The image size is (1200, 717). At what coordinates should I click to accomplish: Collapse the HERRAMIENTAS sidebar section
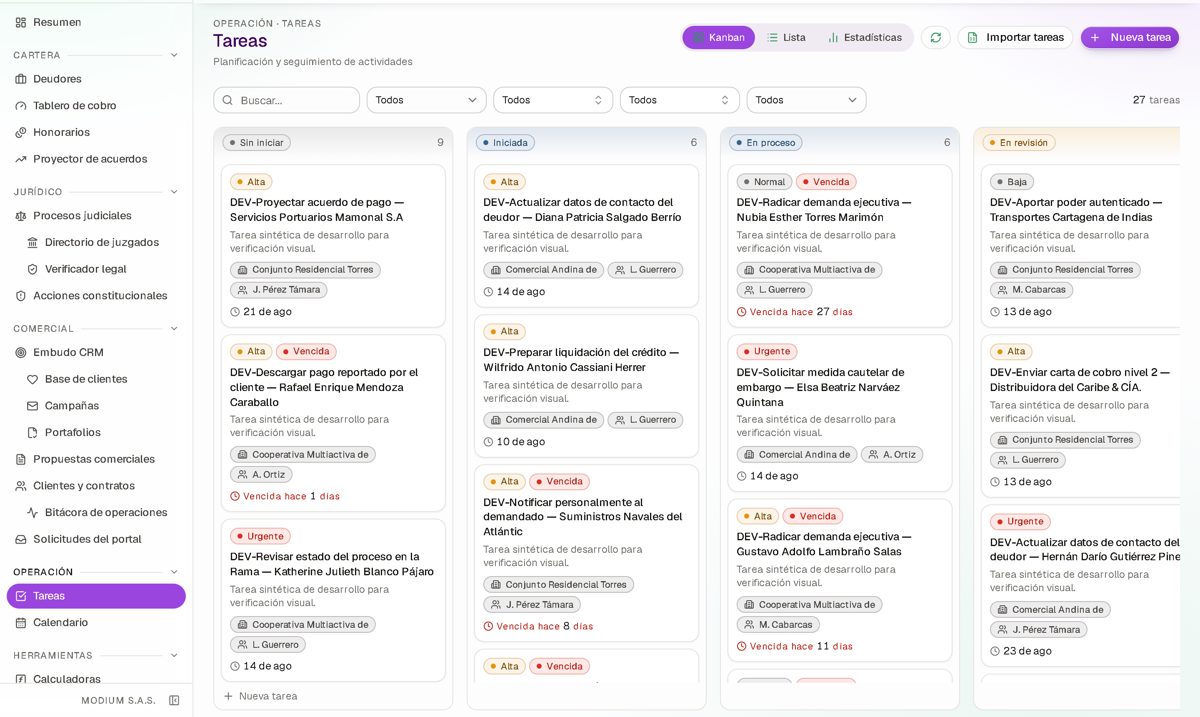(174, 655)
